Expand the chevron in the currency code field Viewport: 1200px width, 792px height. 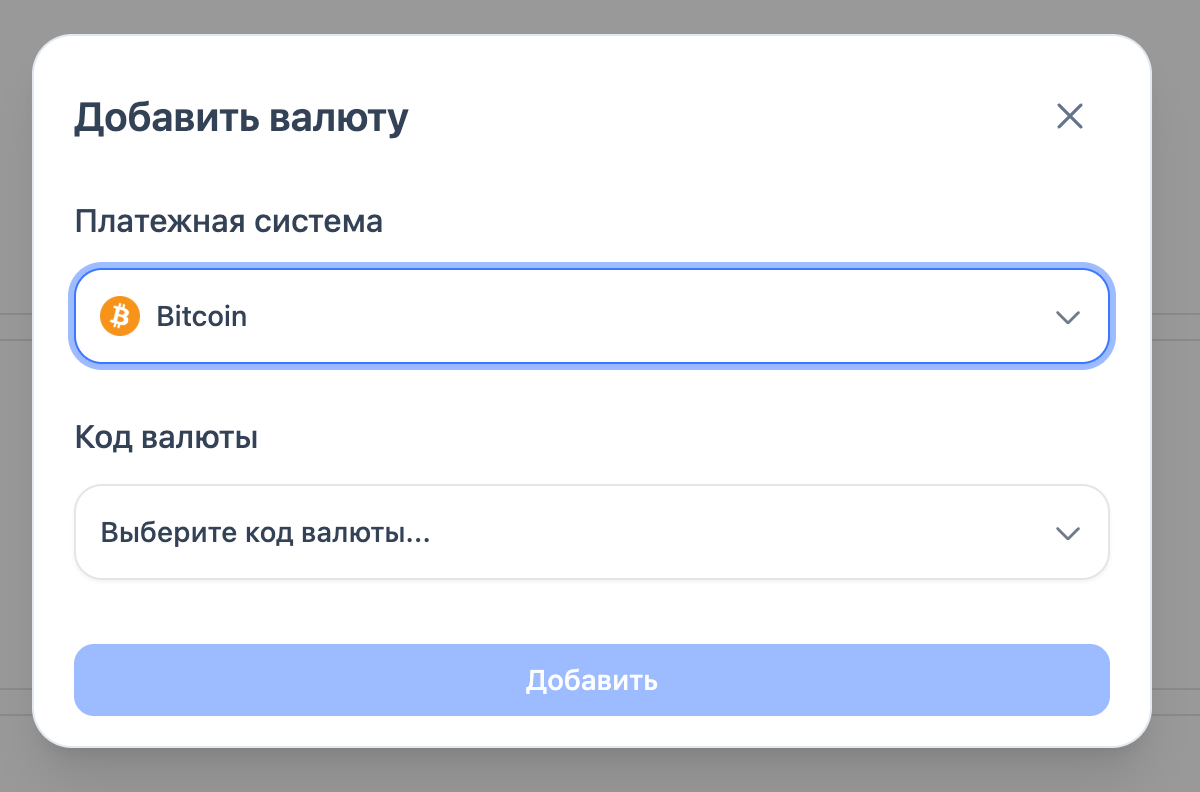coord(1068,533)
